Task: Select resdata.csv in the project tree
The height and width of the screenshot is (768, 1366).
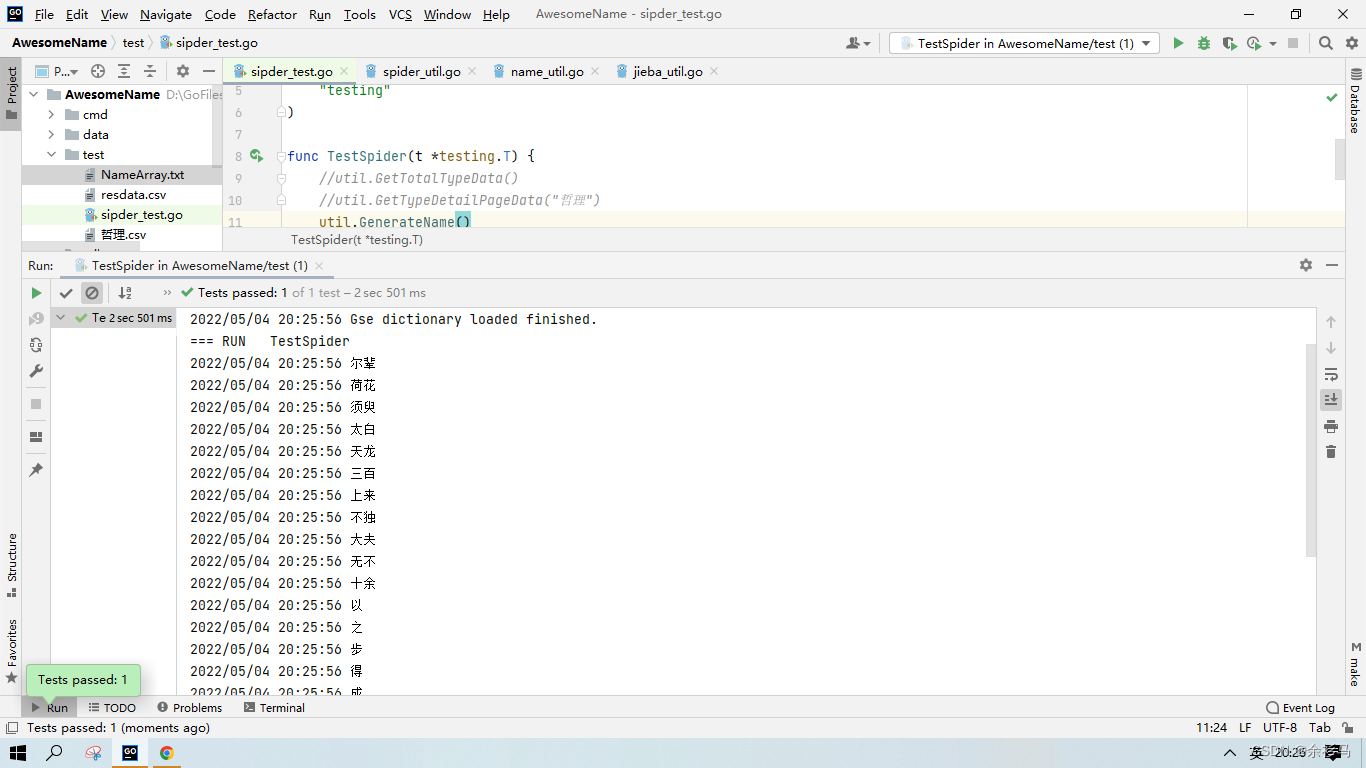Action: tap(133, 195)
